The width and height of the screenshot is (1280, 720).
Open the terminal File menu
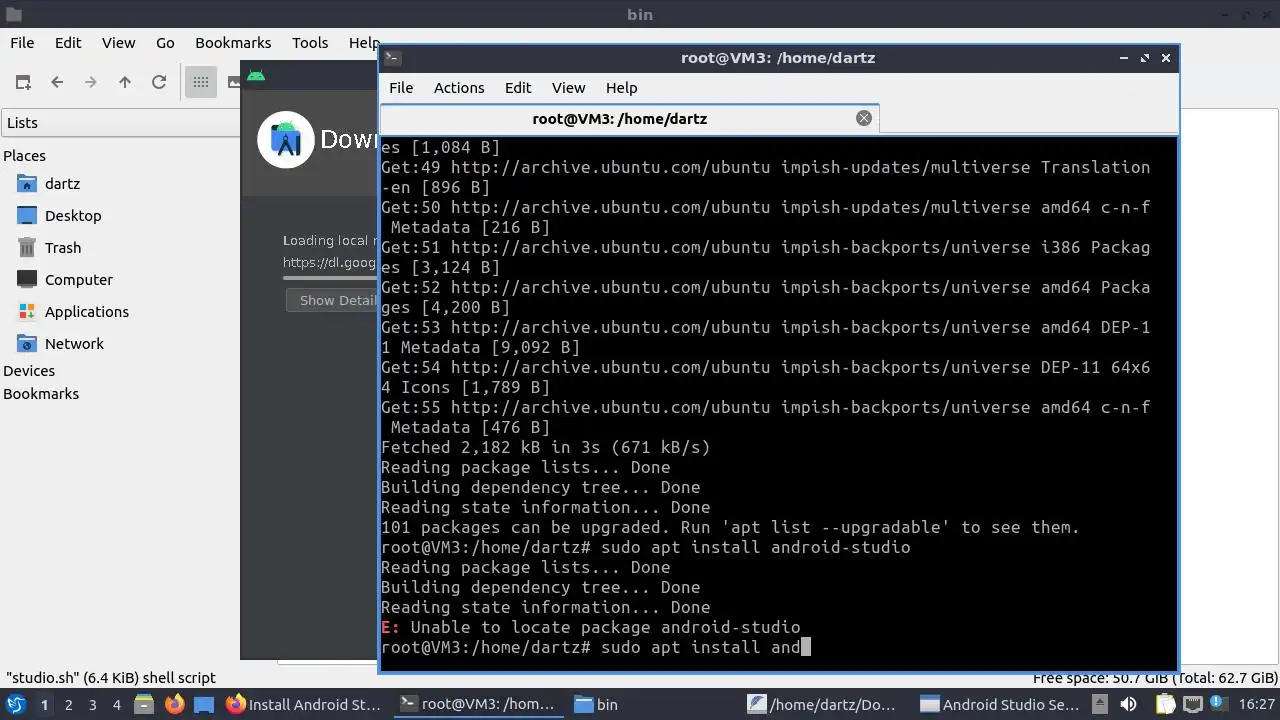(x=401, y=88)
